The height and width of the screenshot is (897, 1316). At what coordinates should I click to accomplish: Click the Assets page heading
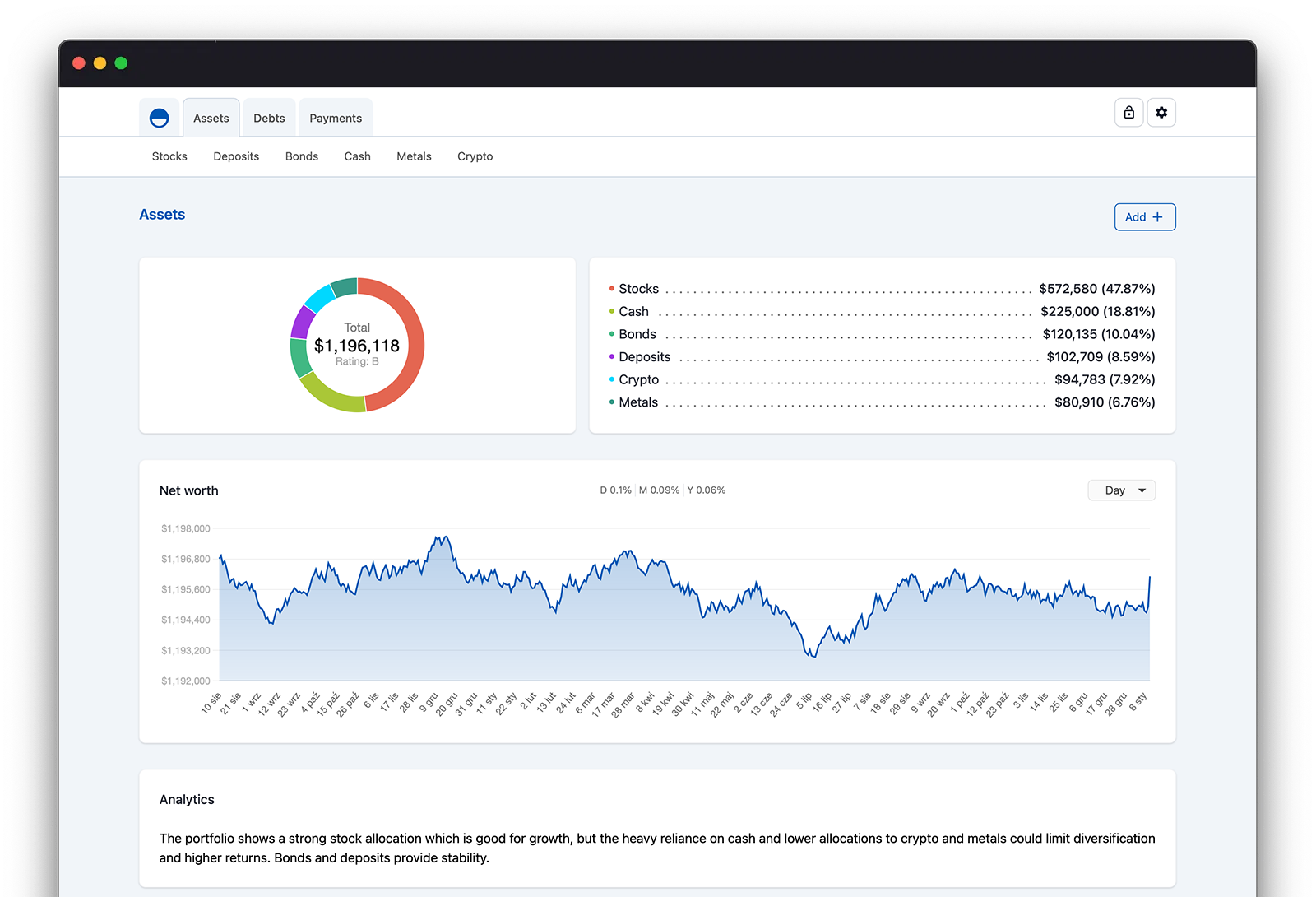tap(162, 215)
